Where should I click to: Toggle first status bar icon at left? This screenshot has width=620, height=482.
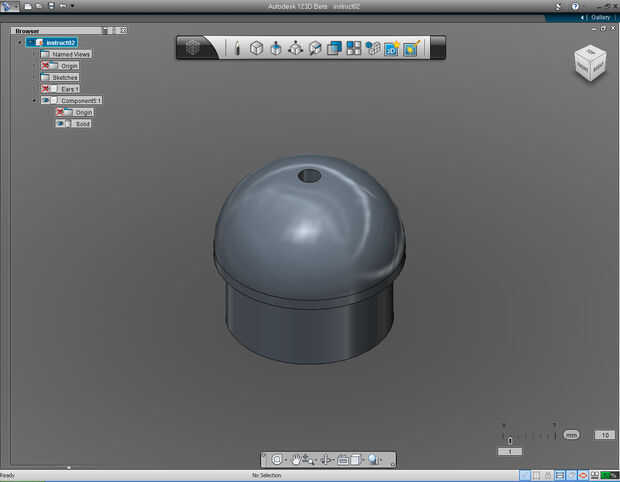[x=524, y=475]
